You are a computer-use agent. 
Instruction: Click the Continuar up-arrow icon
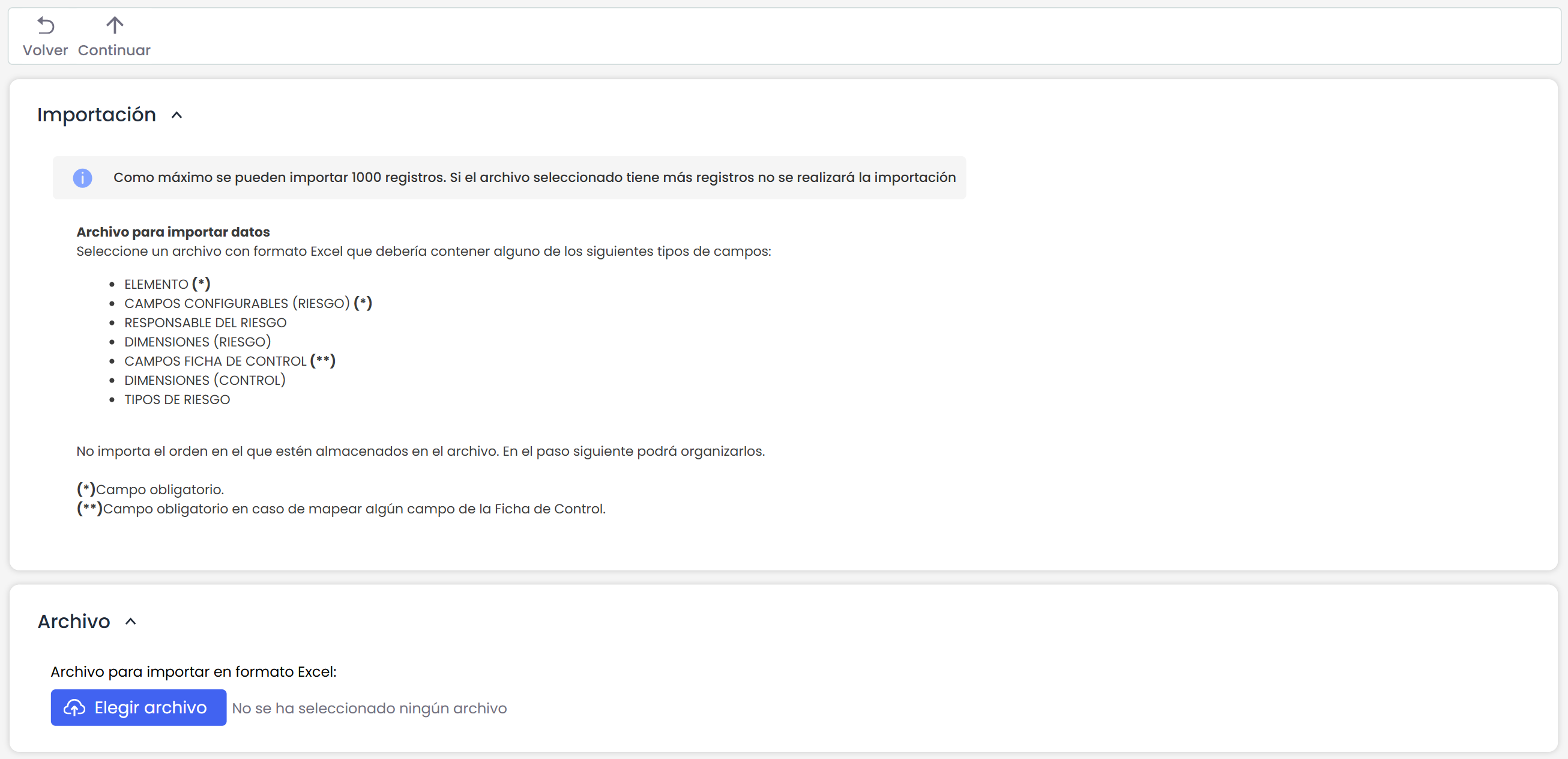click(x=115, y=25)
